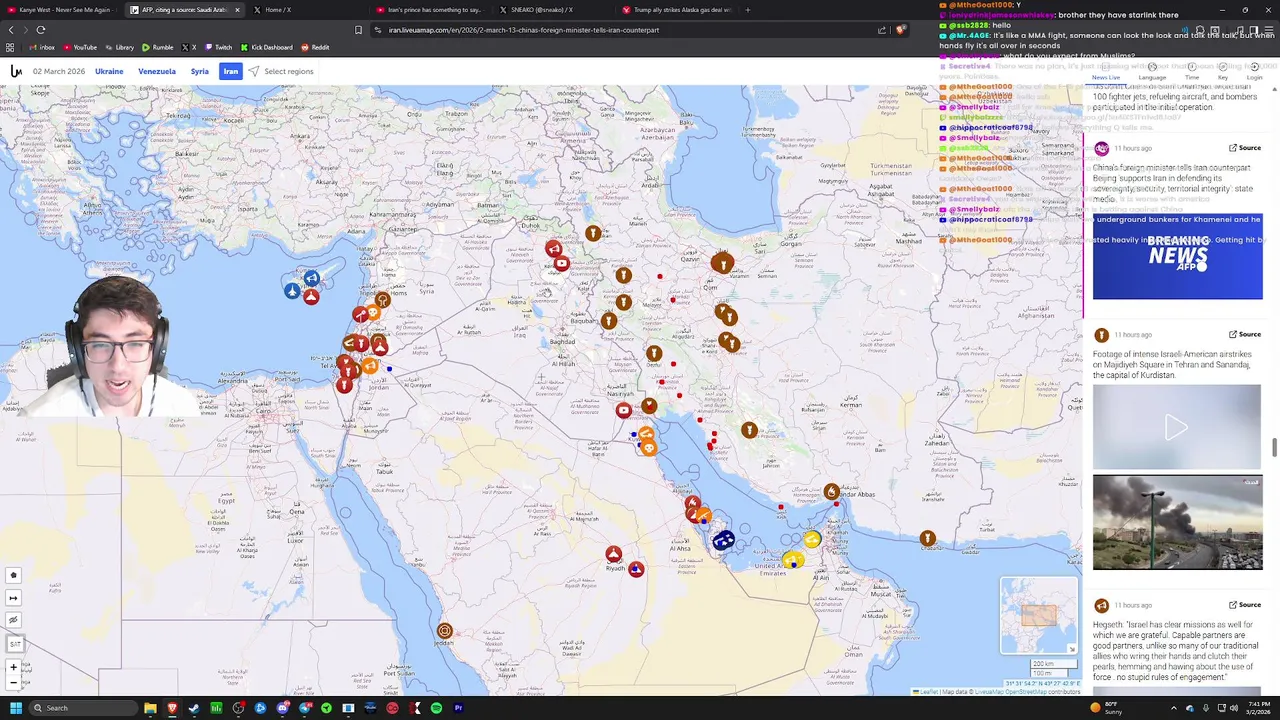Open the Library bookmark folder

(119, 47)
